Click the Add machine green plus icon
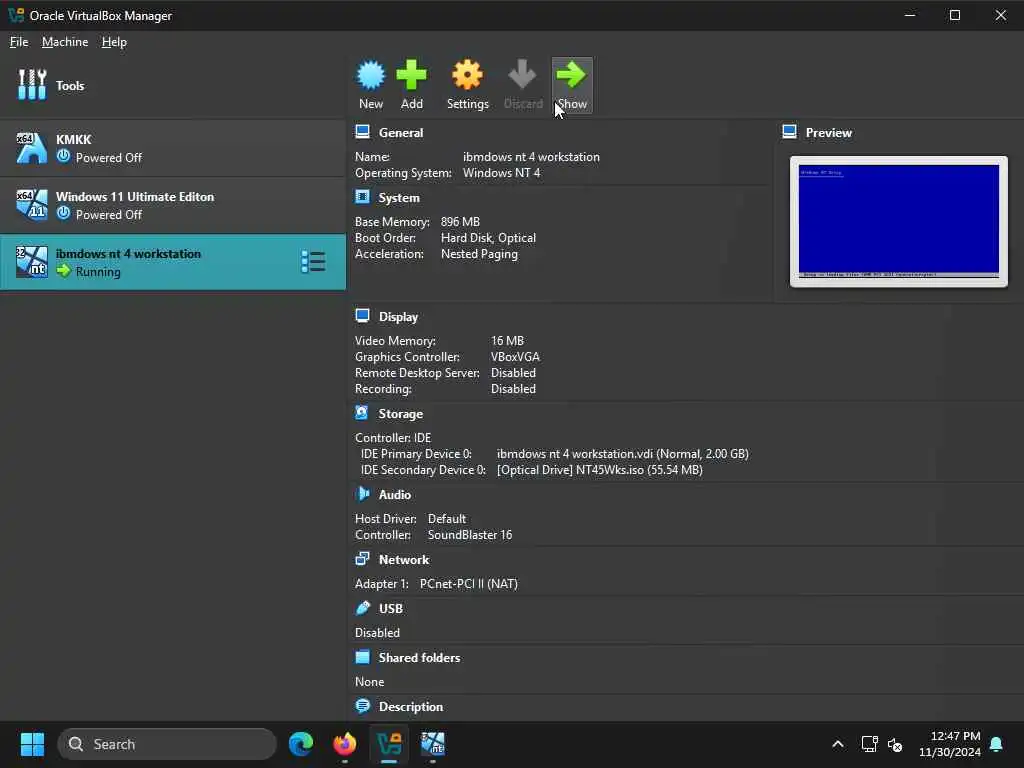1024x768 pixels. [x=411, y=75]
